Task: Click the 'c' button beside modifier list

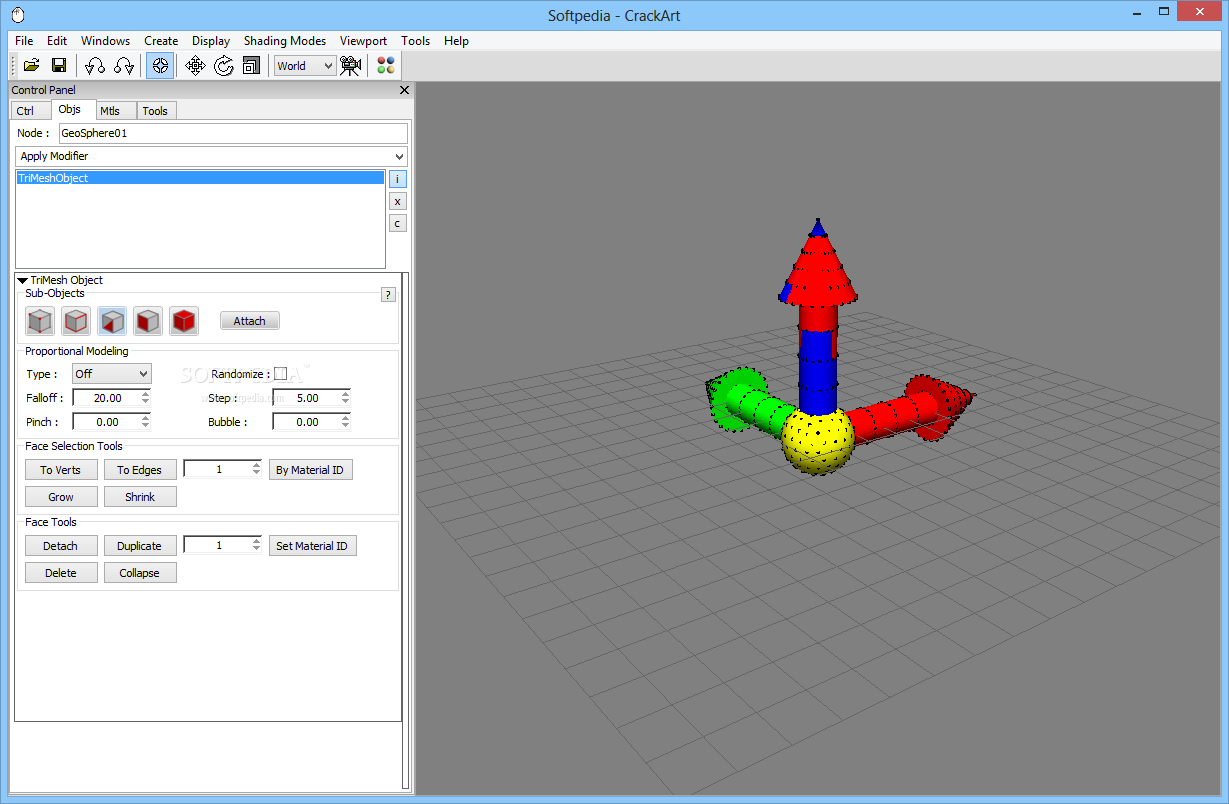Action: point(398,223)
